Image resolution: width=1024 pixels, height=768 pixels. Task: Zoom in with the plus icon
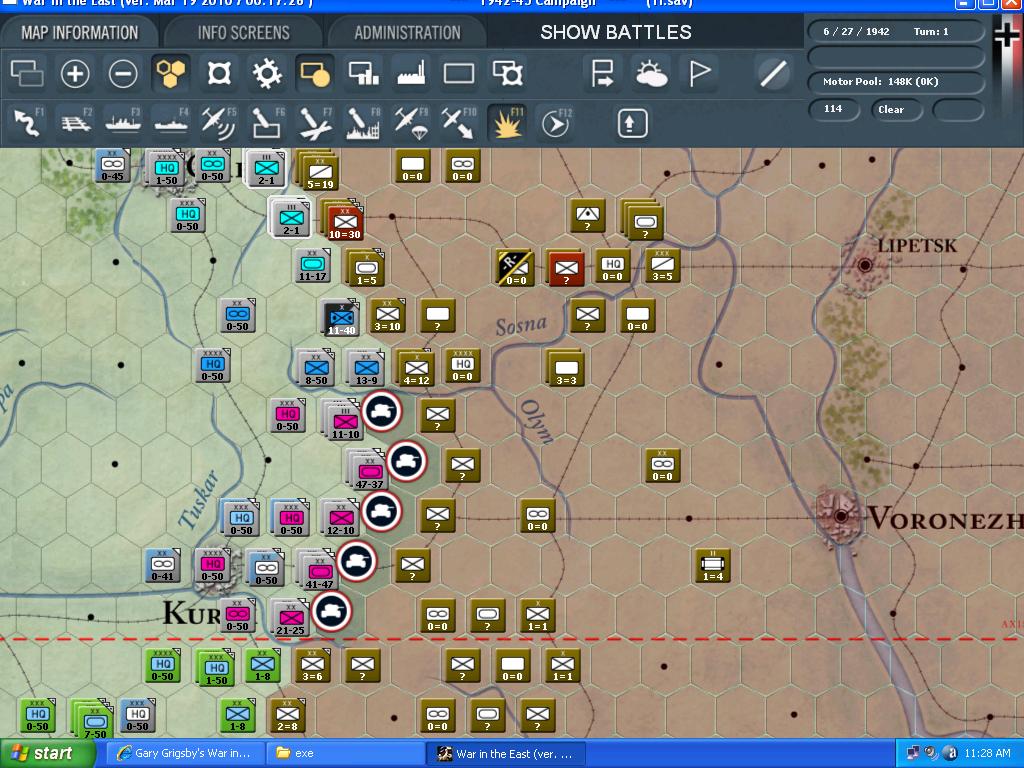point(75,73)
